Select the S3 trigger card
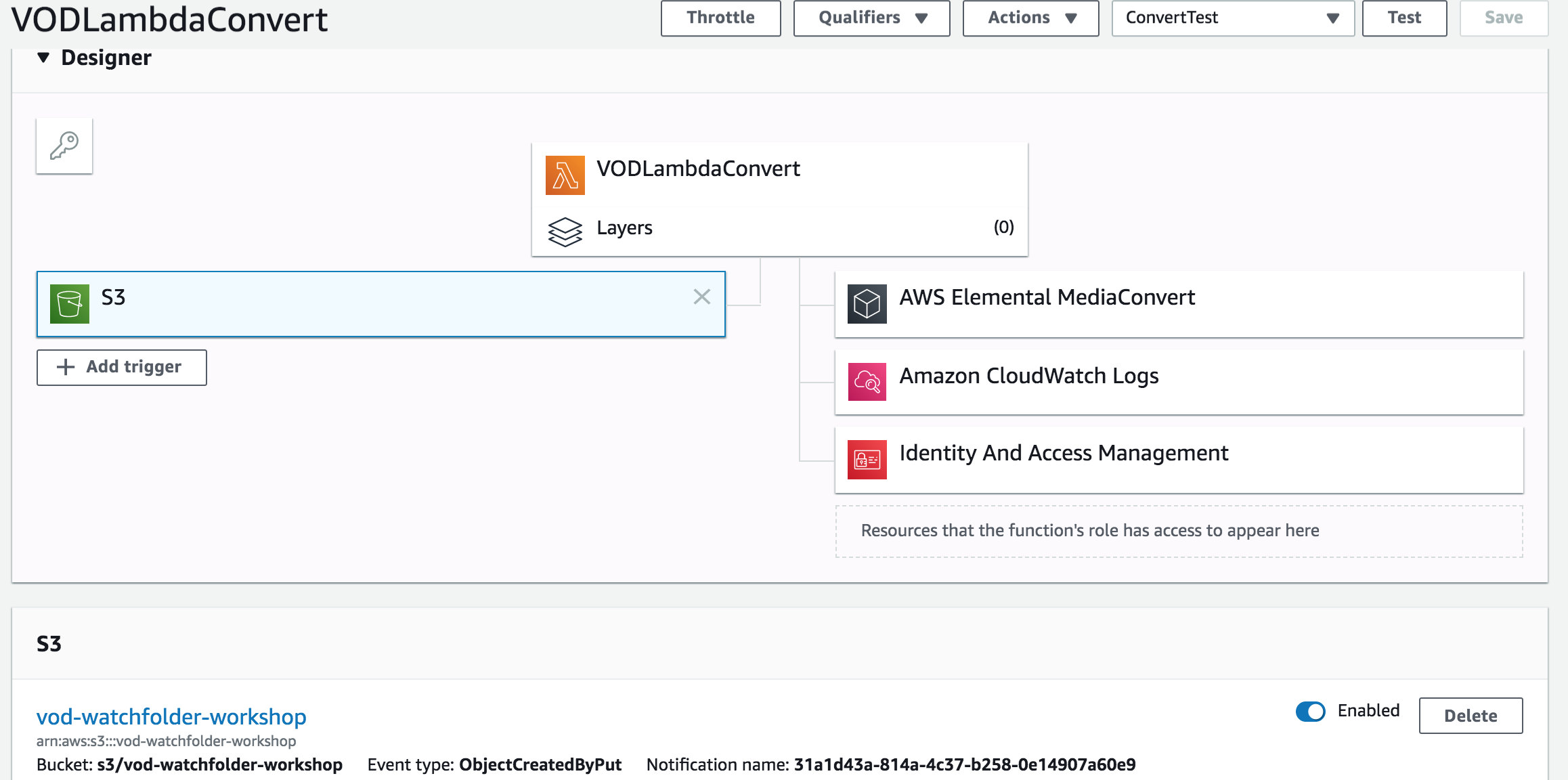 [381, 304]
